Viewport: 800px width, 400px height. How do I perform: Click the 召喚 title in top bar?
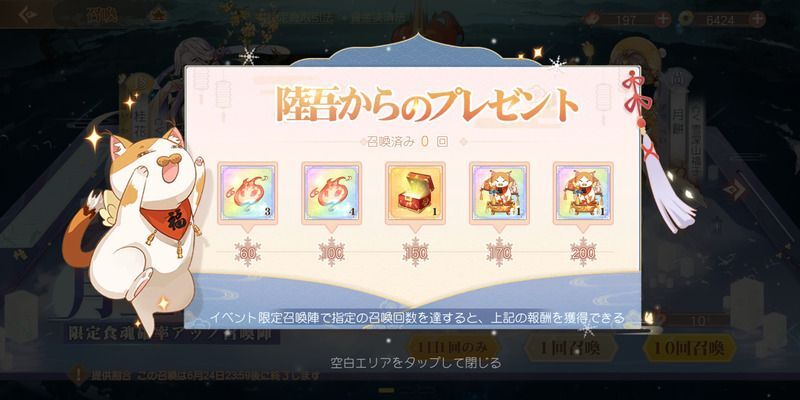click(102, 15)
